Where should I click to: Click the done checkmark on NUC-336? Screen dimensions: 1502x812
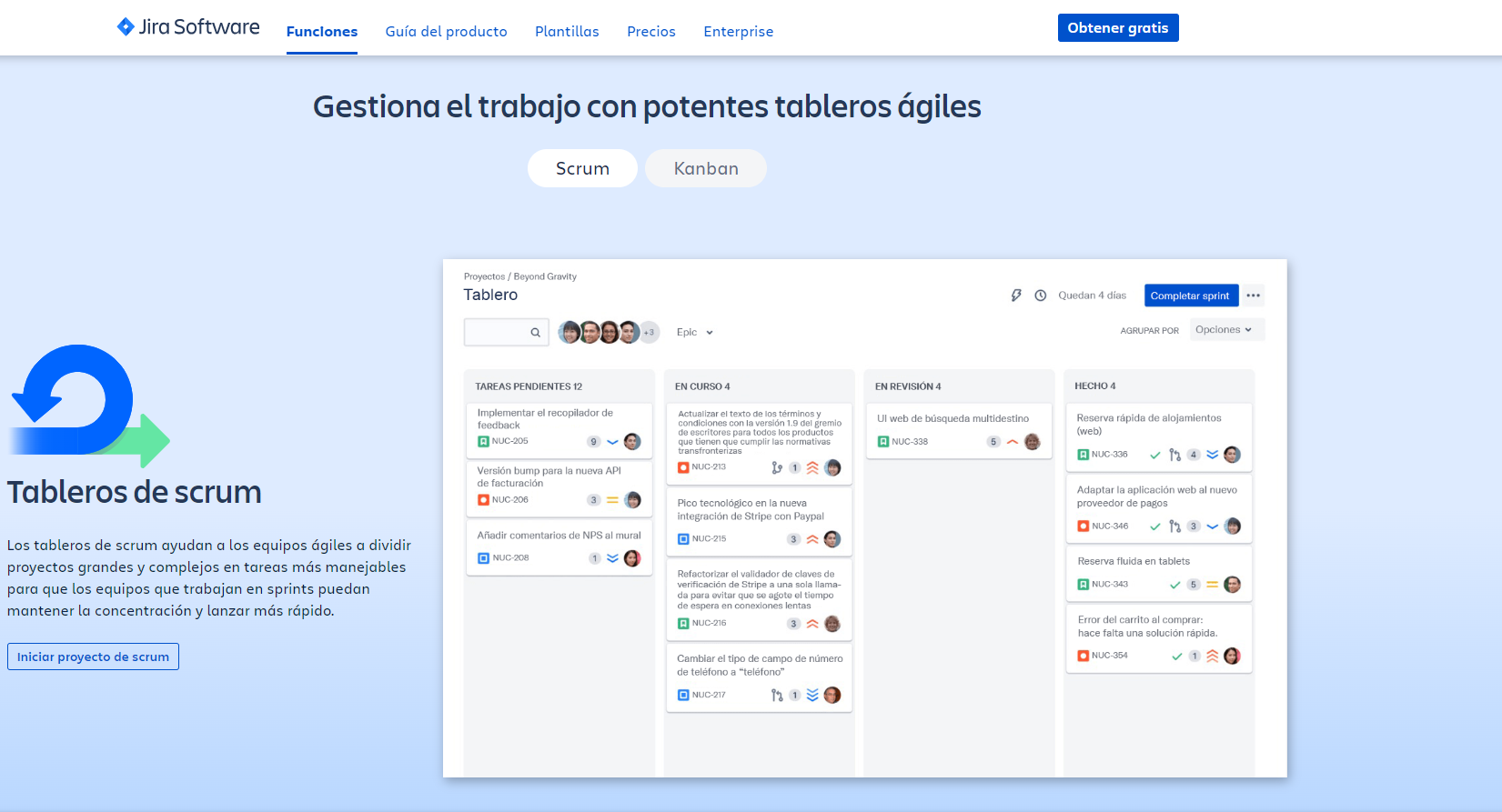[x=1155, y=455]
